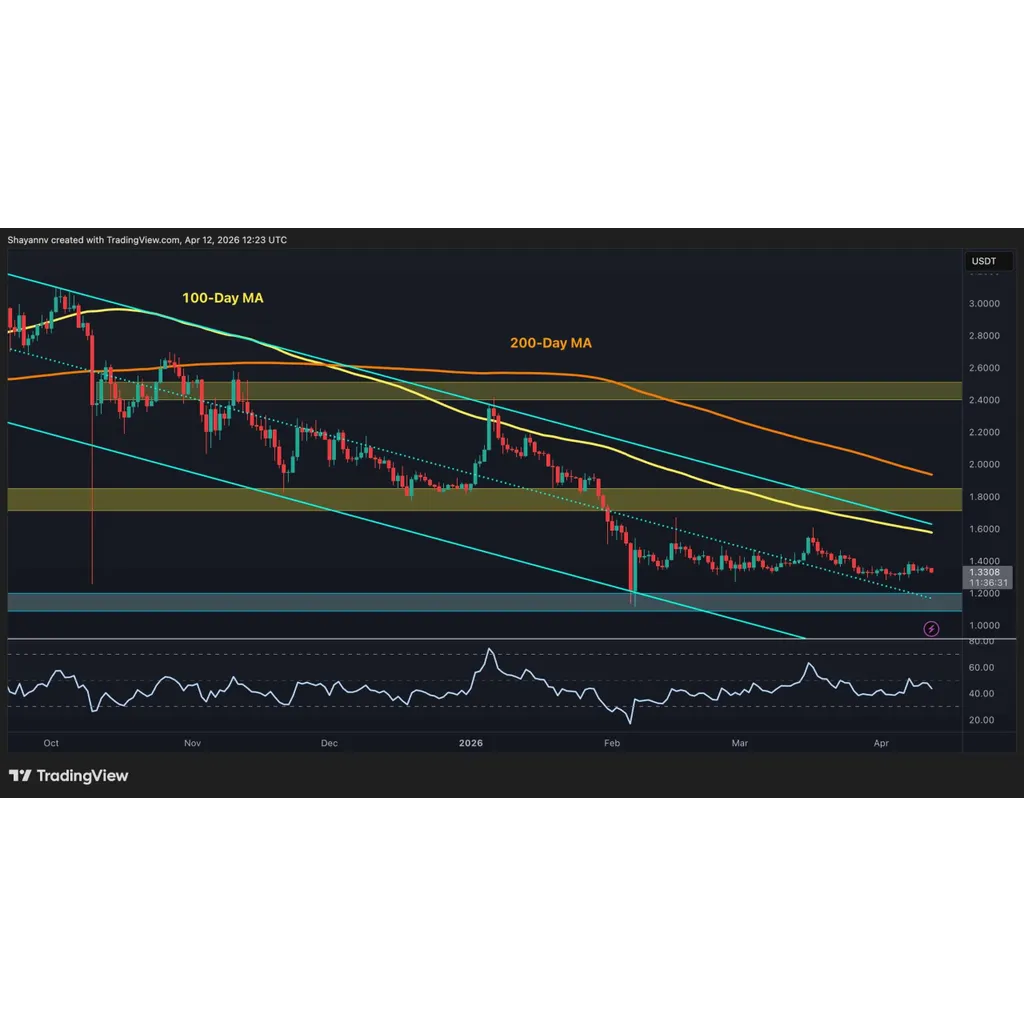Click the 1.8000 price axis label
1024x1024 pixels.
pyautogui.click(x=984, y=496)
